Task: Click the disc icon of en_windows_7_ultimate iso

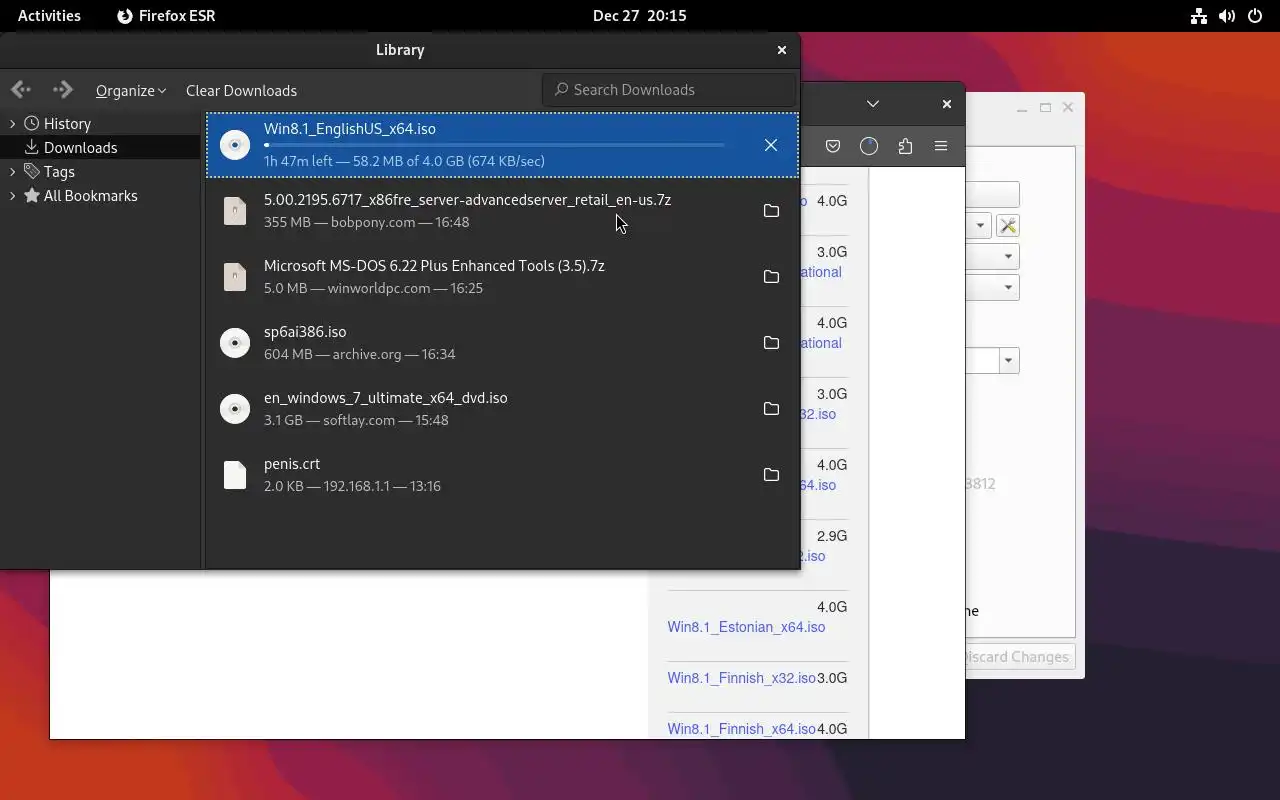Action: (x=235, y=409)
